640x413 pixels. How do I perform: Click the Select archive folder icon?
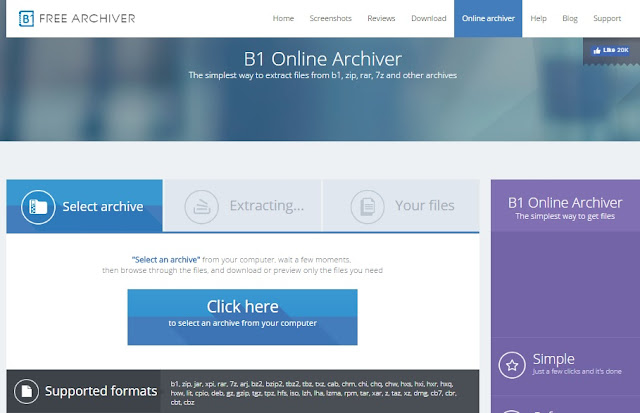tap(38, 207)
